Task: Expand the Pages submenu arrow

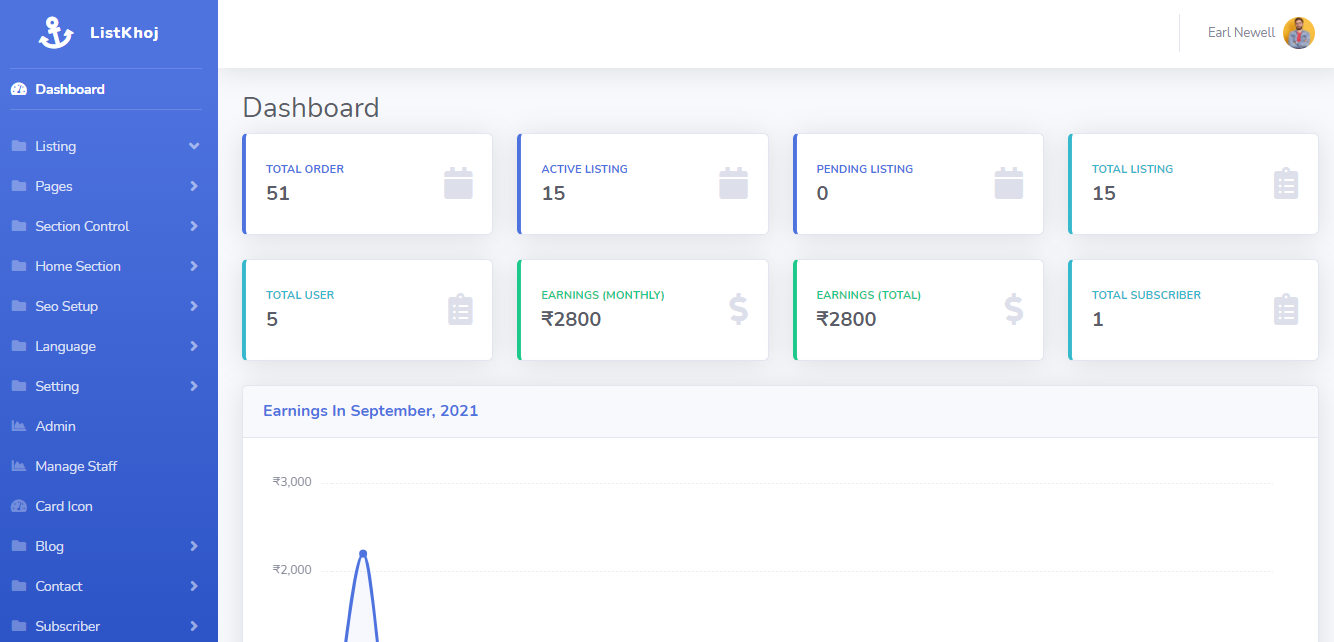Action: 194,186
